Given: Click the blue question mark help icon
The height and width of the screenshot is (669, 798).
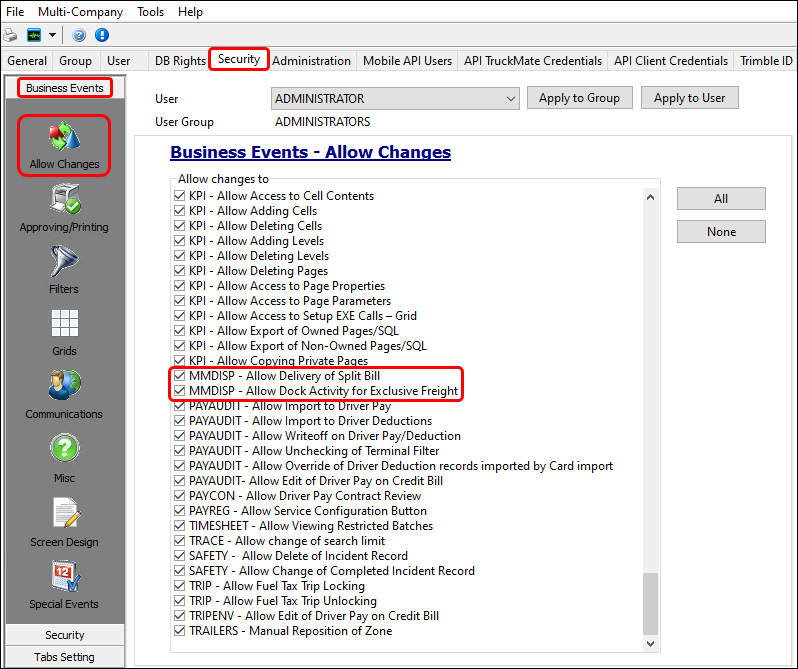Looking at the screenshot, I should 79,35.
